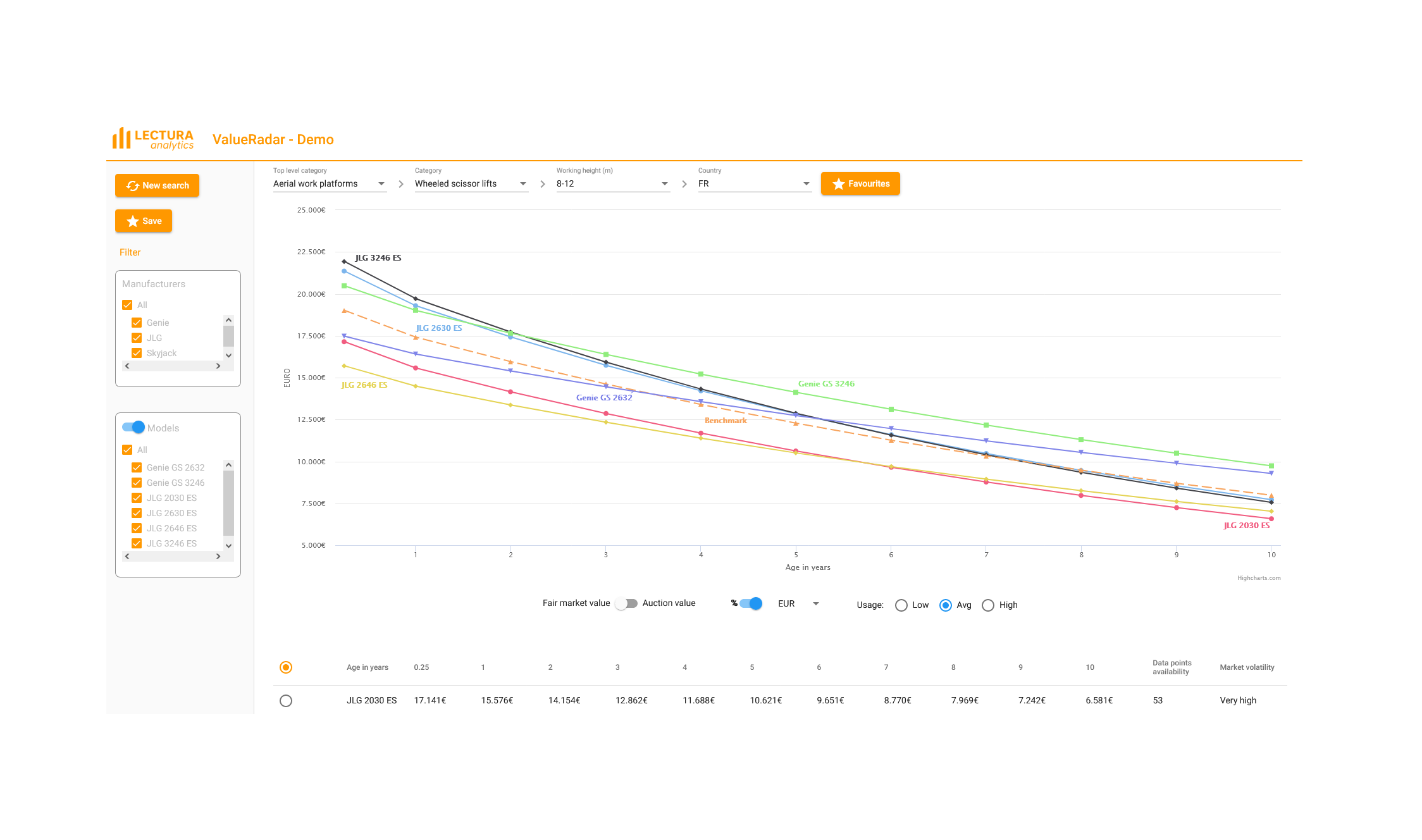Click the Genie GS 3246 series label

[826, 384]
